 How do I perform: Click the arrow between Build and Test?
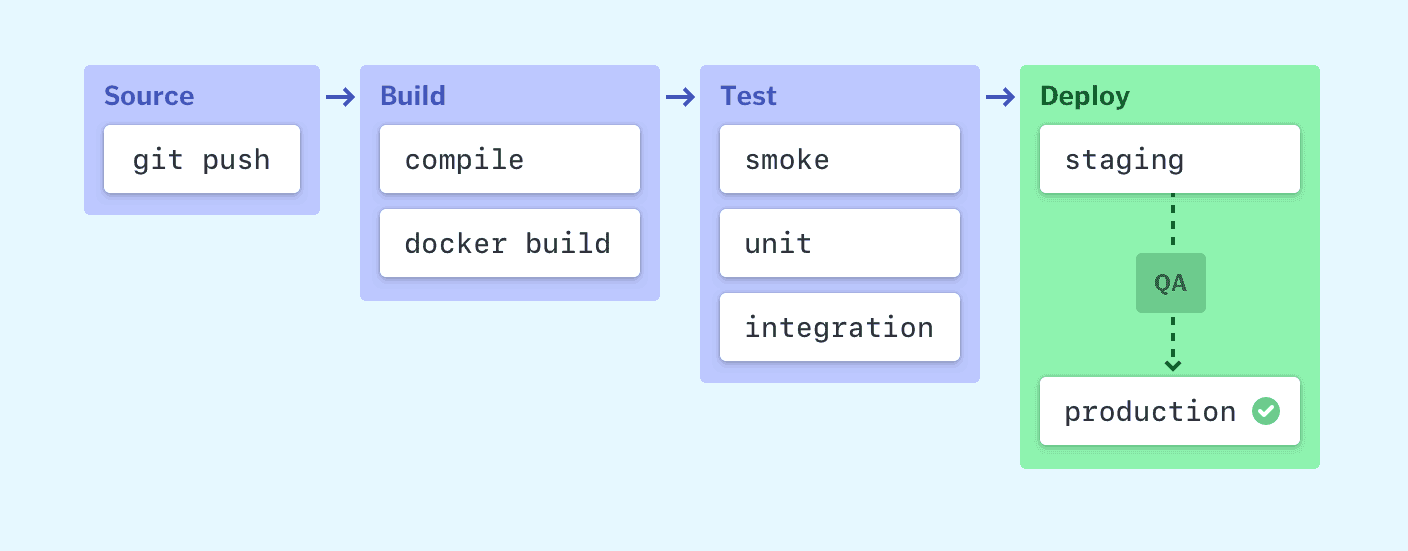[x=680, y=97]
